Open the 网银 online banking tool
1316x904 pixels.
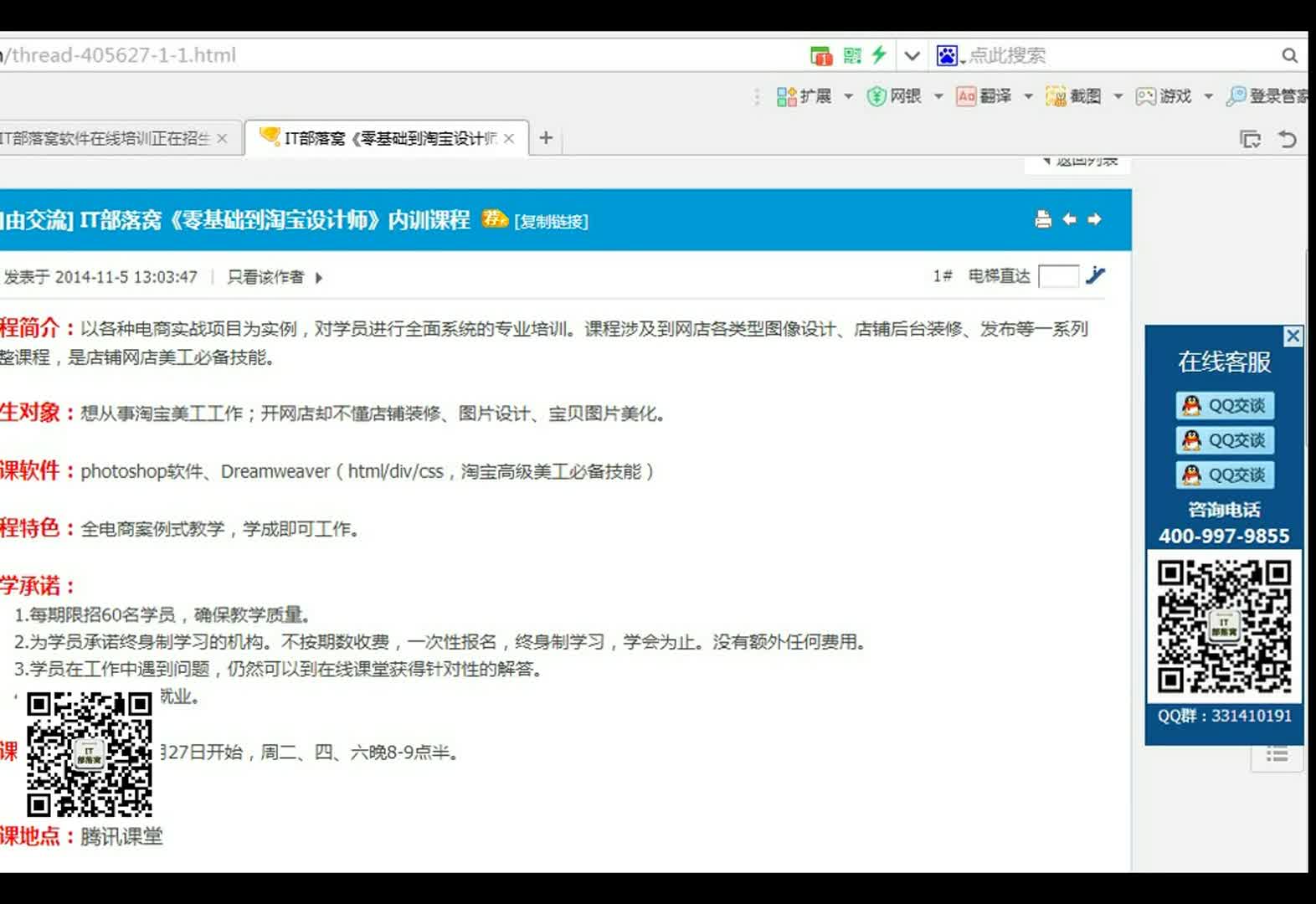[x=894, y=96]
